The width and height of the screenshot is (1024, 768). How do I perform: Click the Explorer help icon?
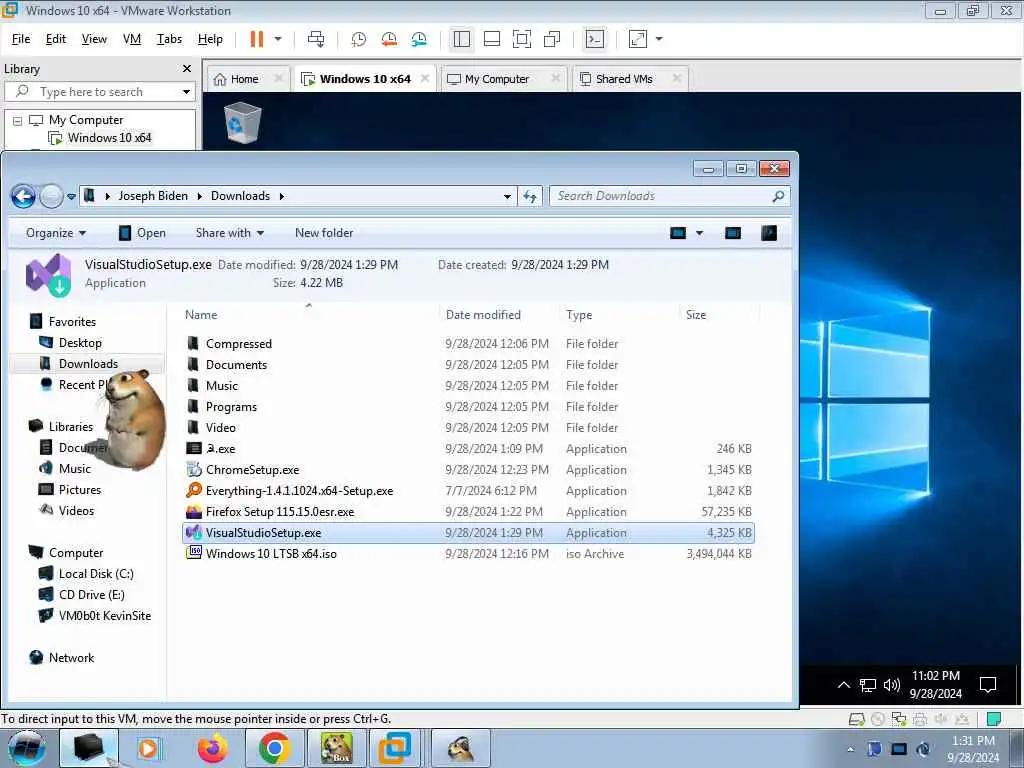pos(769,233)
